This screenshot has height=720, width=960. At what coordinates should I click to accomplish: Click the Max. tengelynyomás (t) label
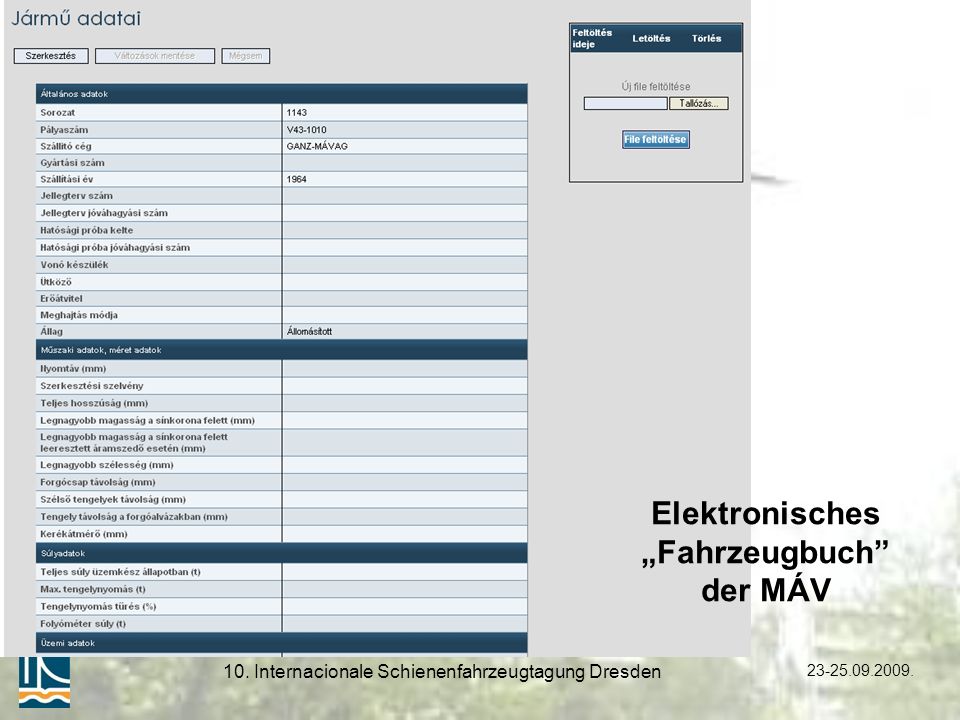pyautogui.click(x=93, y=589)
